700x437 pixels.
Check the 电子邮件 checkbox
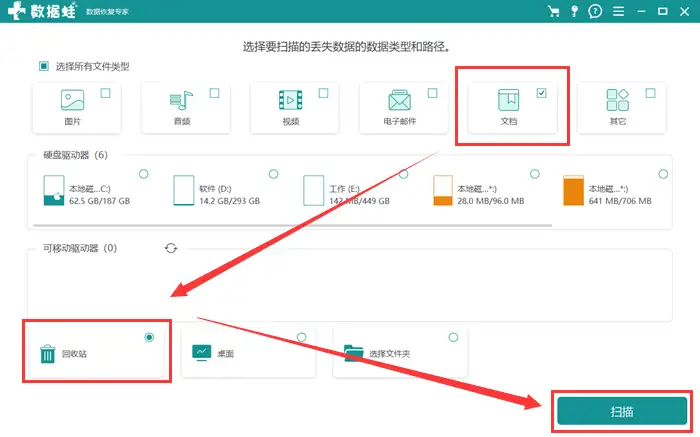[x=433, y=93]
